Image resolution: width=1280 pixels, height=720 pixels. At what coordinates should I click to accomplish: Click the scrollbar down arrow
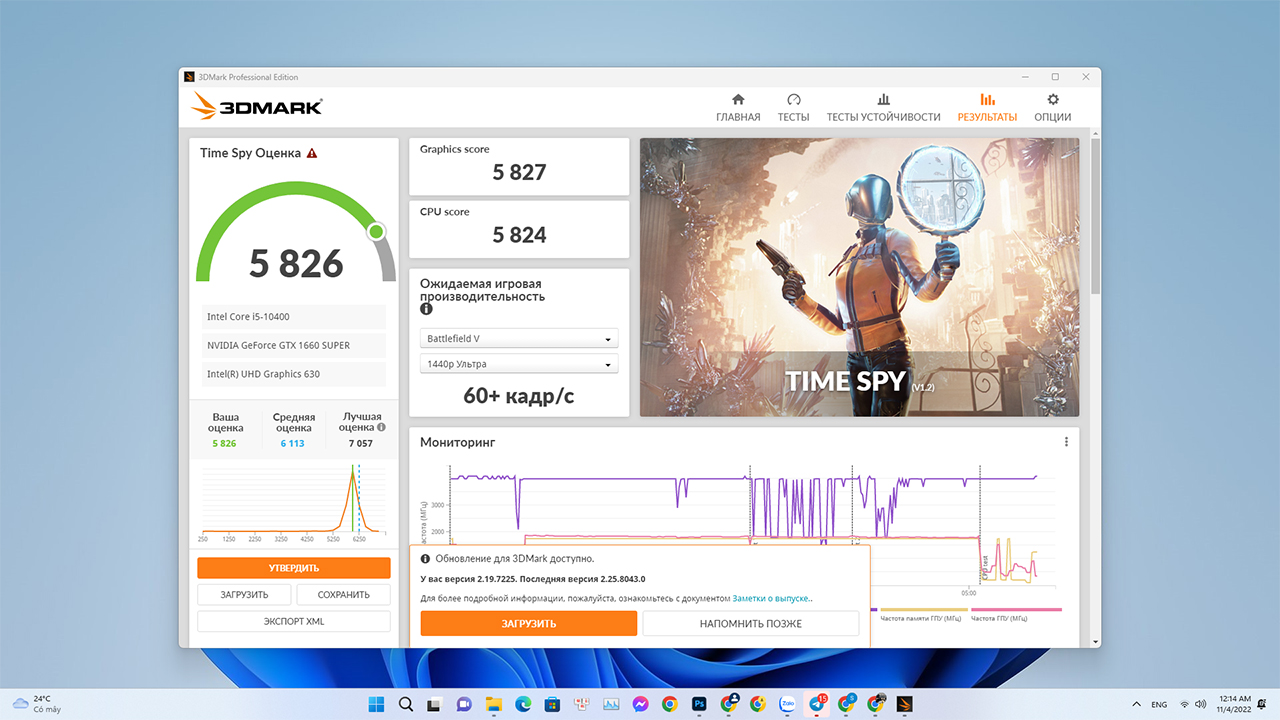click(1095, 641)
